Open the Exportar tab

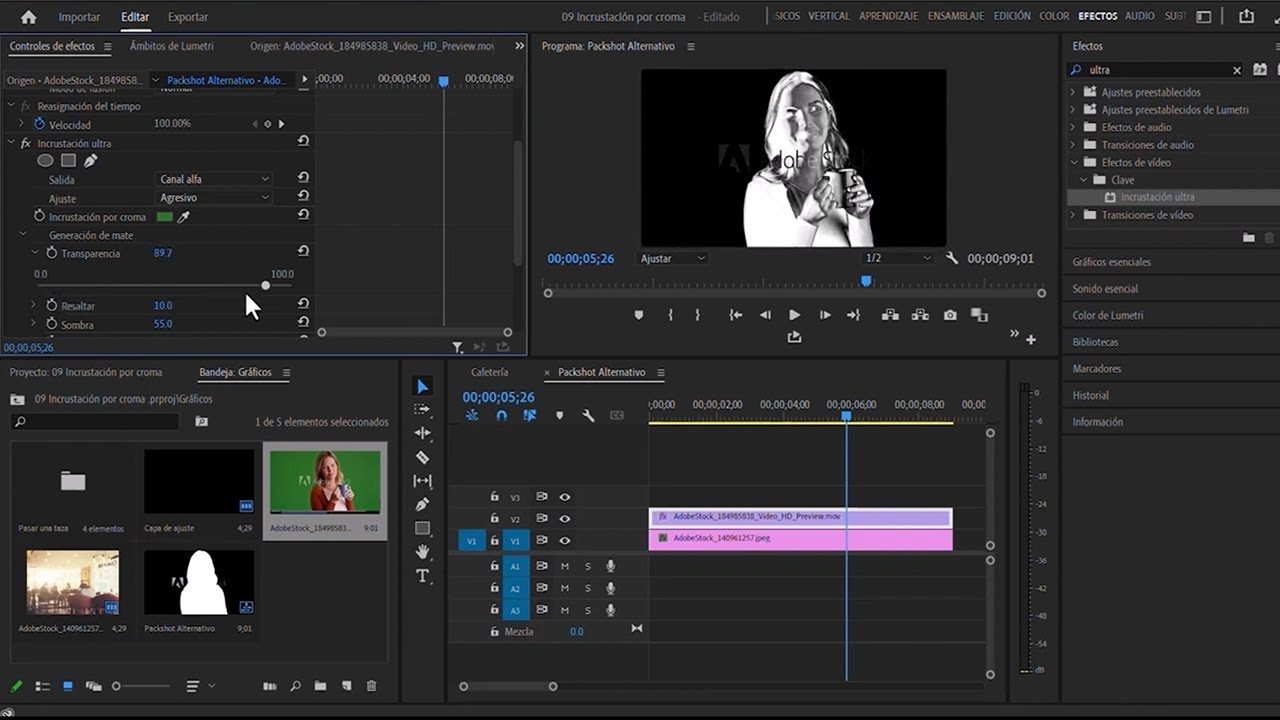tap(188, 17)
